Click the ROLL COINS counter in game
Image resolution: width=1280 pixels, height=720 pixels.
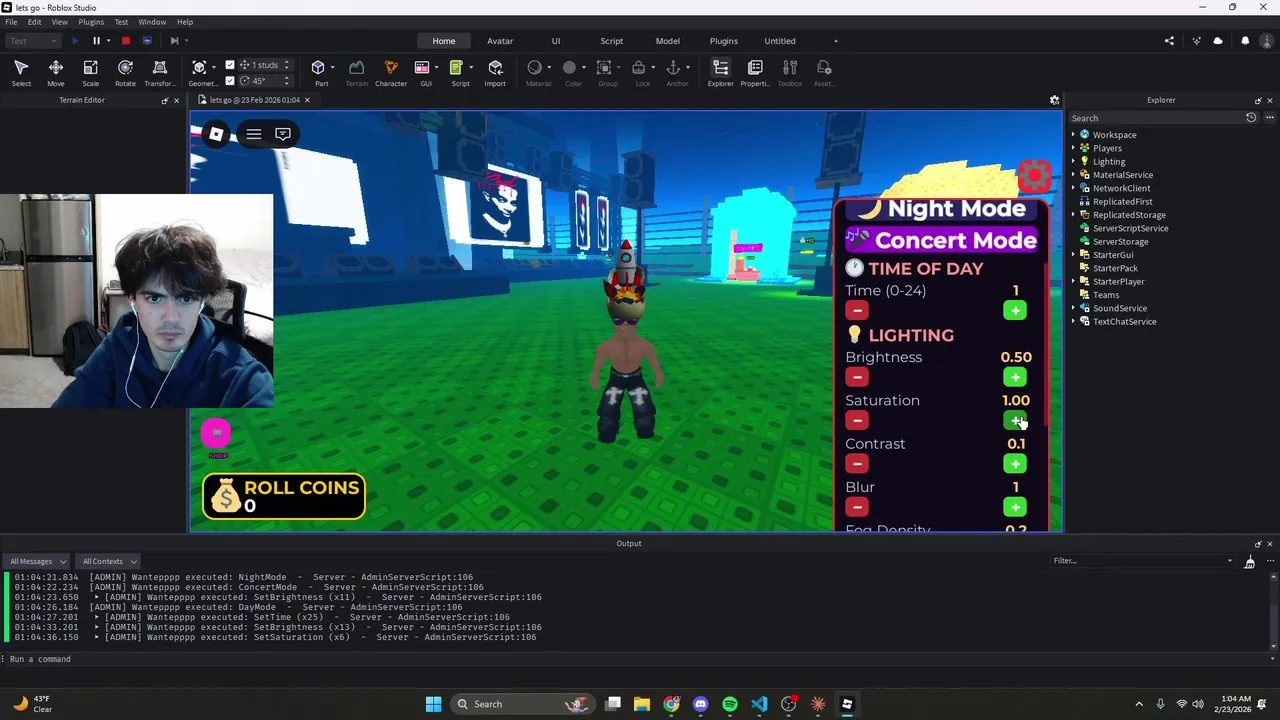(284, 496)
